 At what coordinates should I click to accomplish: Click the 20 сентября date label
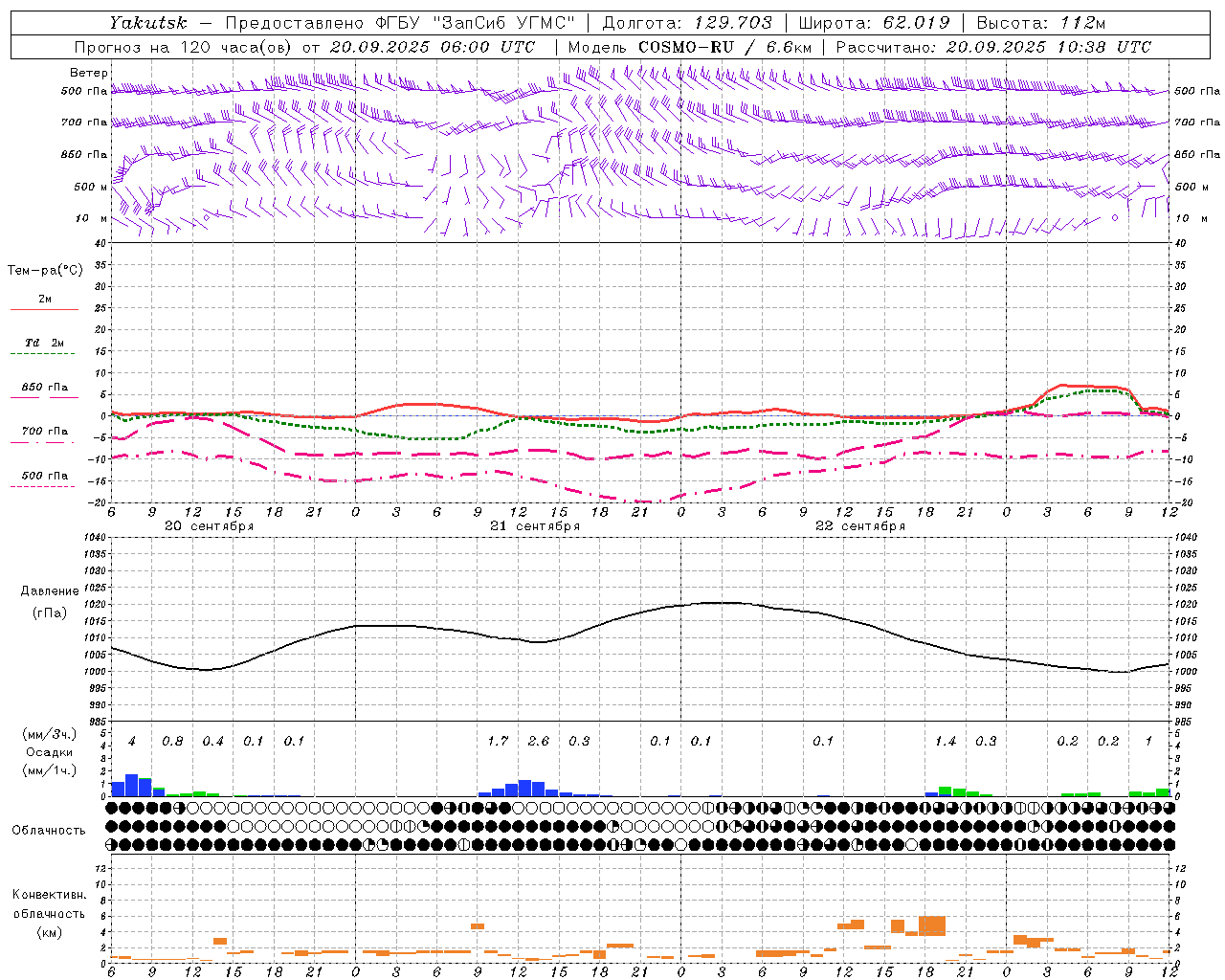coord(210,526)
